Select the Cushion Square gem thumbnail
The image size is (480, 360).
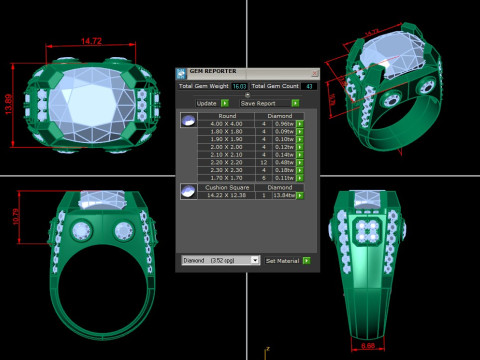coord(189,191)
